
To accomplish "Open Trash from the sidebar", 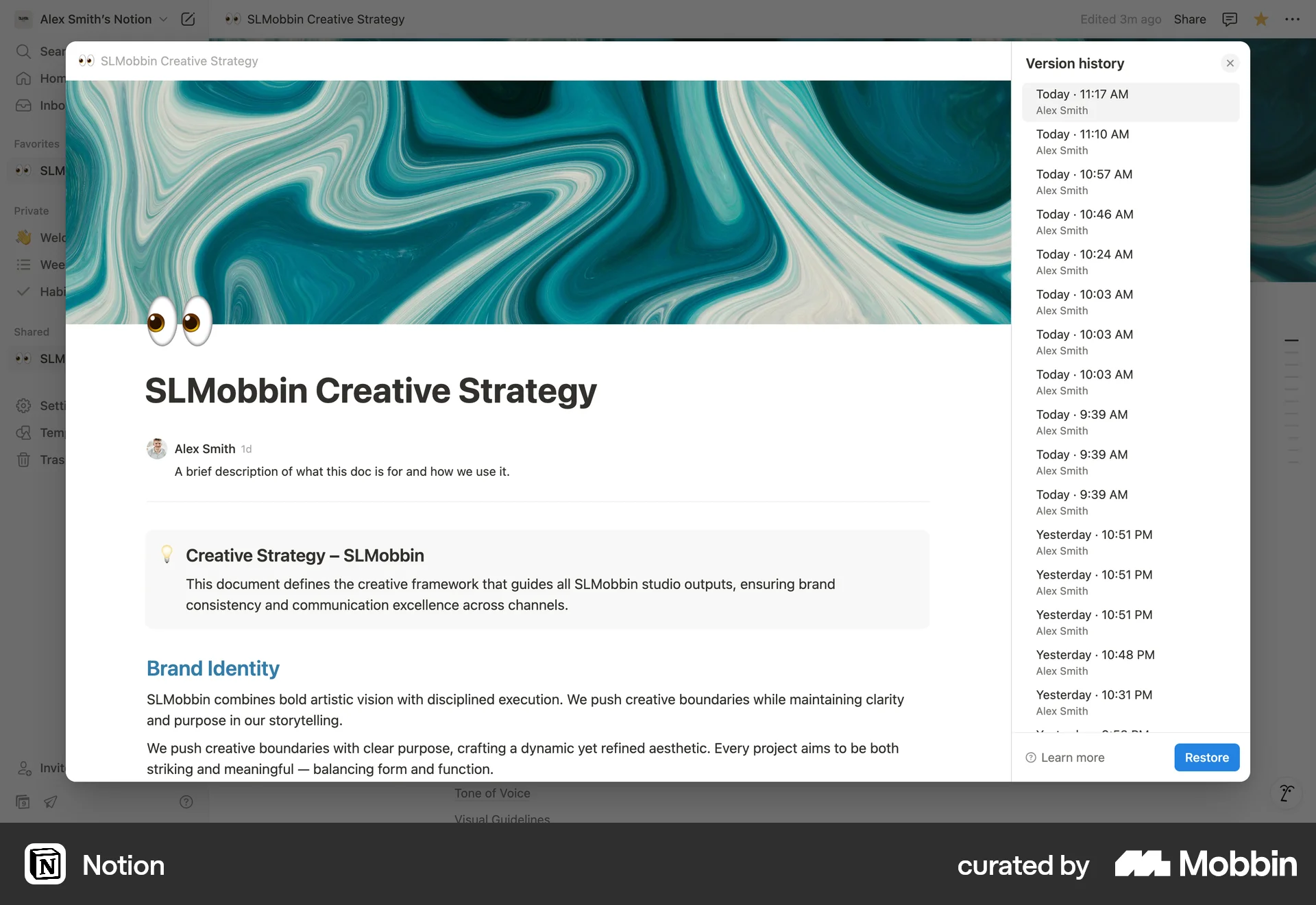I will [24, 460].
